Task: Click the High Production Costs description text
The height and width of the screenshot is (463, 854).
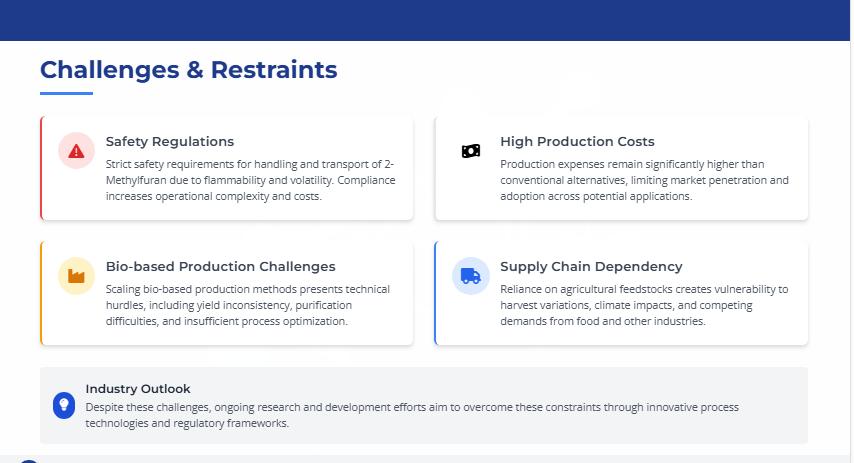Action: (644, 180)
